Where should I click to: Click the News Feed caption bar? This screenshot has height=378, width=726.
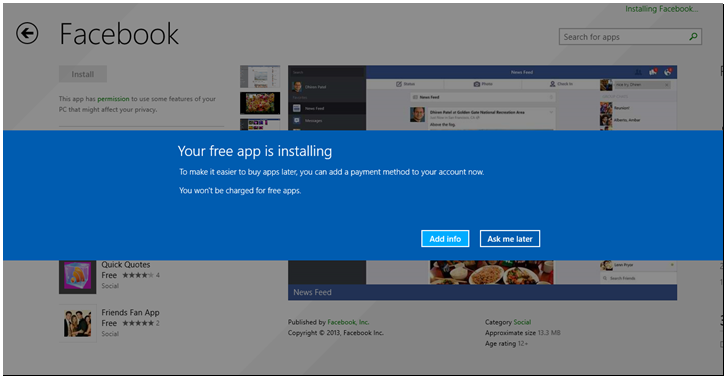pos(482,292)
